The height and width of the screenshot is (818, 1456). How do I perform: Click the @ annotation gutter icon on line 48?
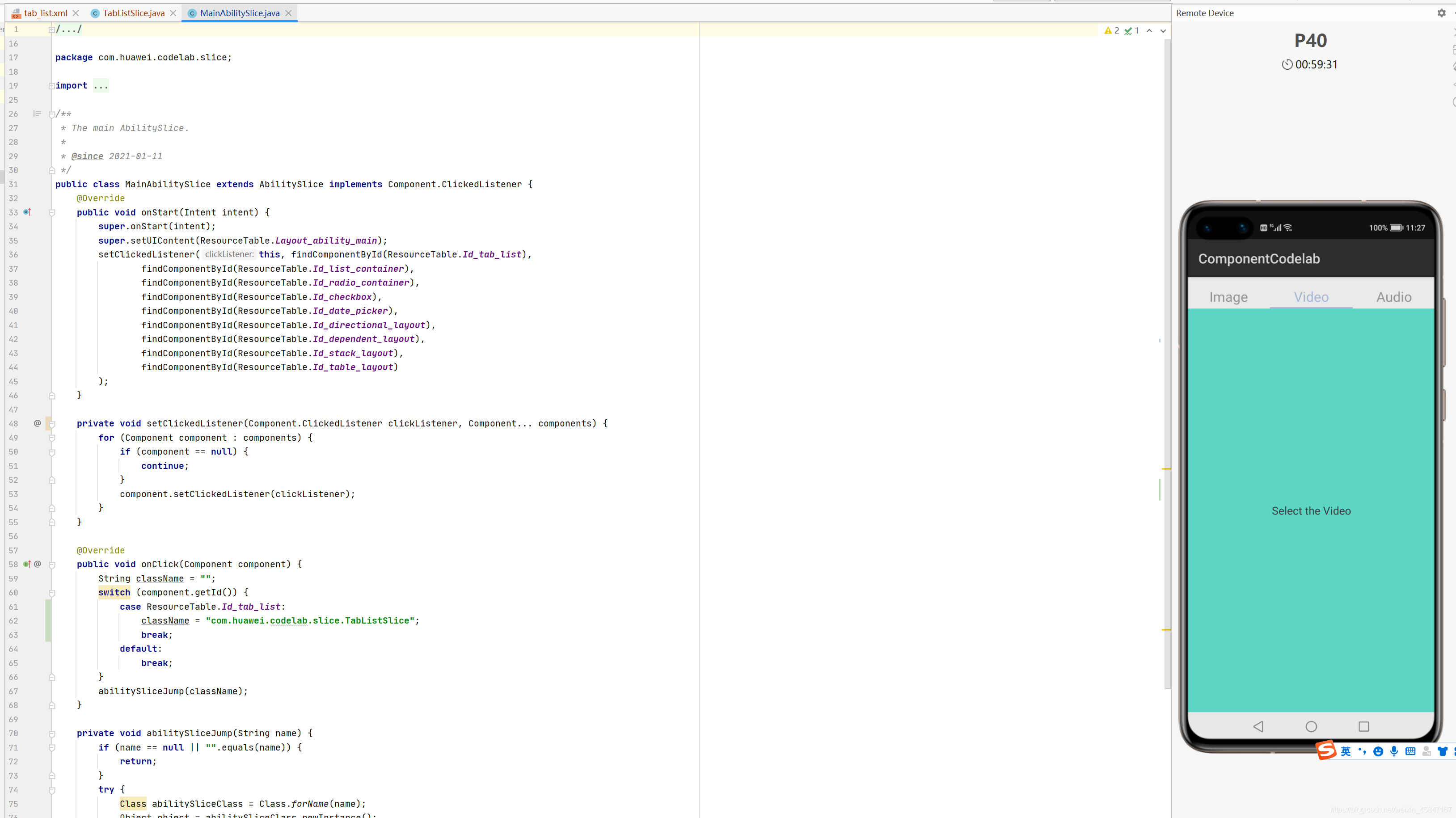(37, 423)
